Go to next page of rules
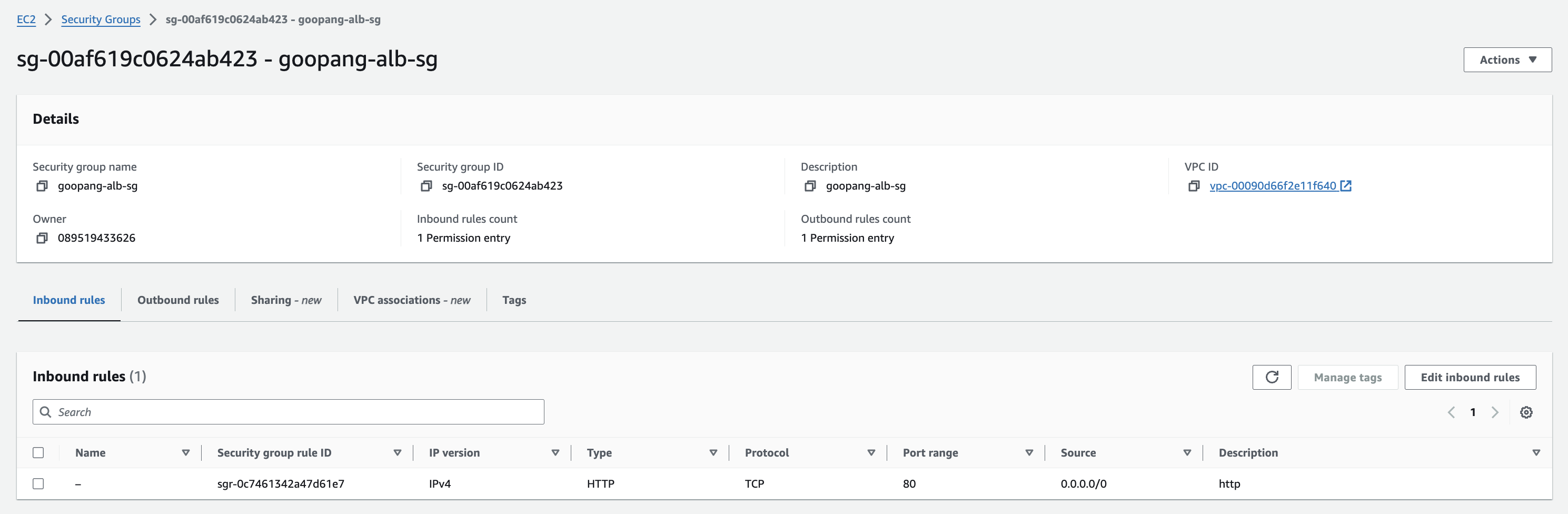This screenshot has width=1568, height=514. coord(1495,412)
